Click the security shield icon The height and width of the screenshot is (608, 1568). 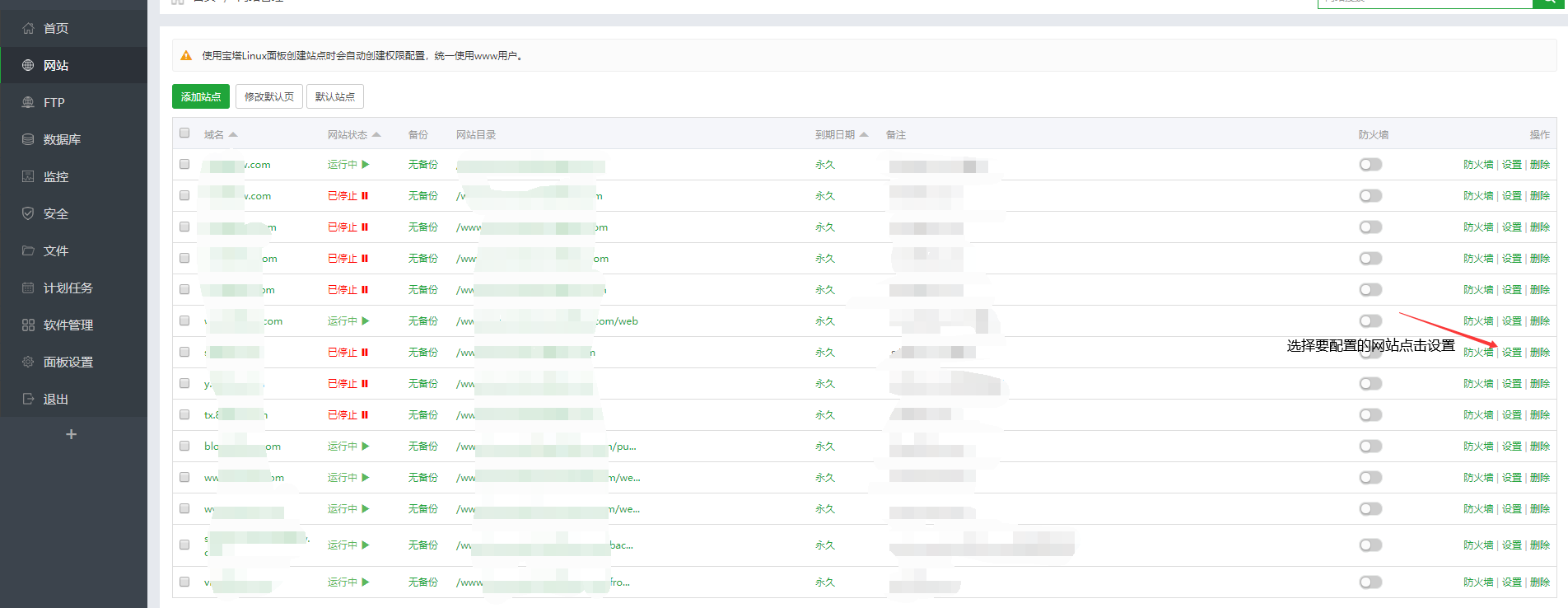point(28,213)
